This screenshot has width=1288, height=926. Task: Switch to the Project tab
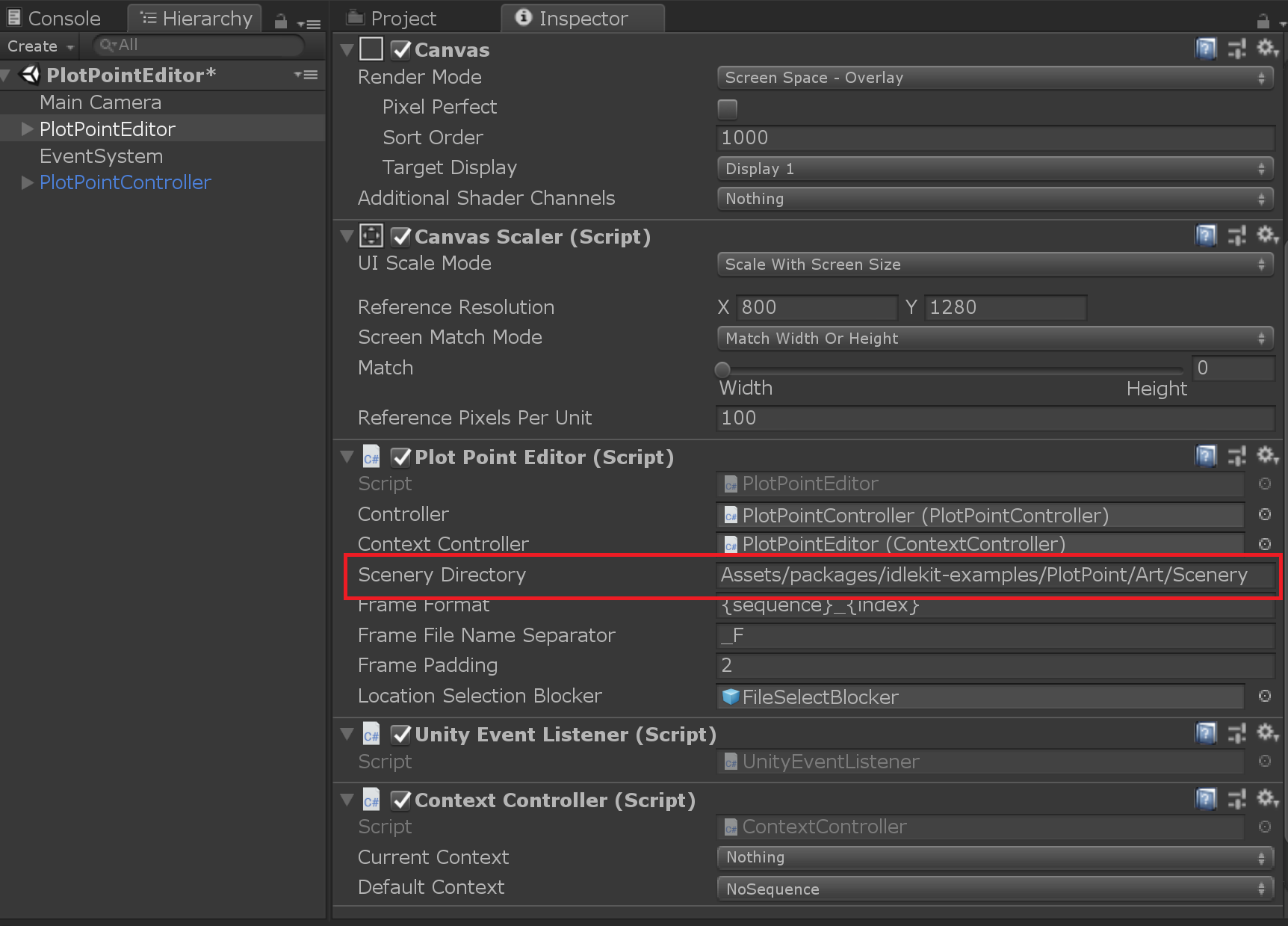(403, 17)
